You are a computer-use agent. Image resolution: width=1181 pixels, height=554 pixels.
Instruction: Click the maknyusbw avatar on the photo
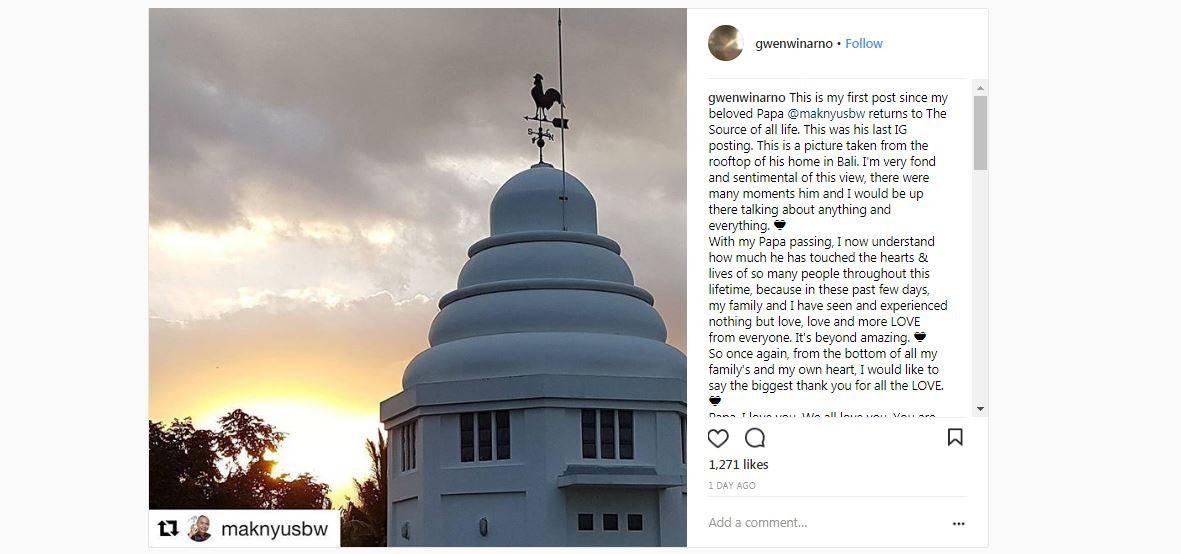(x=200, y=528)
